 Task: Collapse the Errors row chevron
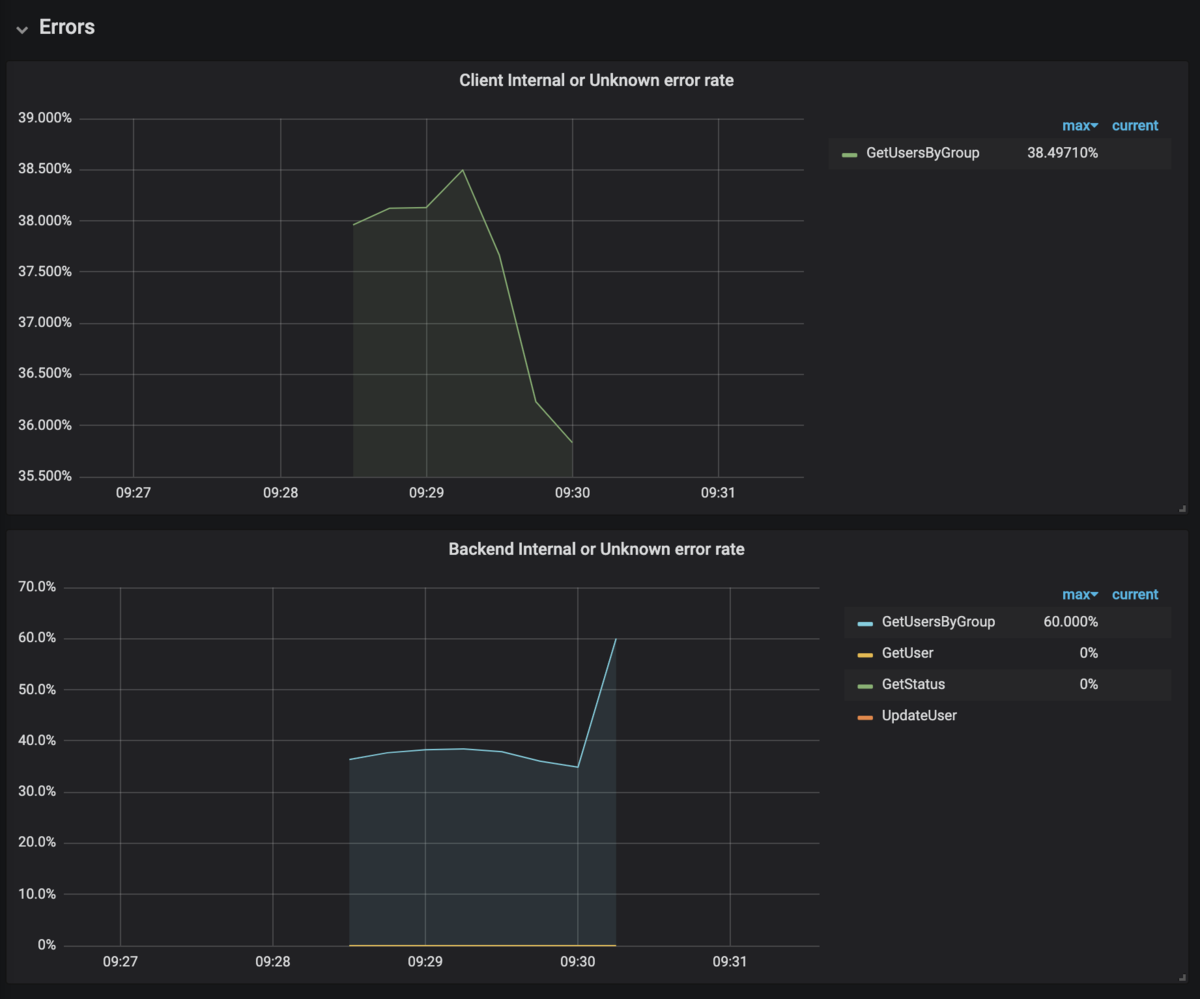(x=22, y=30)
